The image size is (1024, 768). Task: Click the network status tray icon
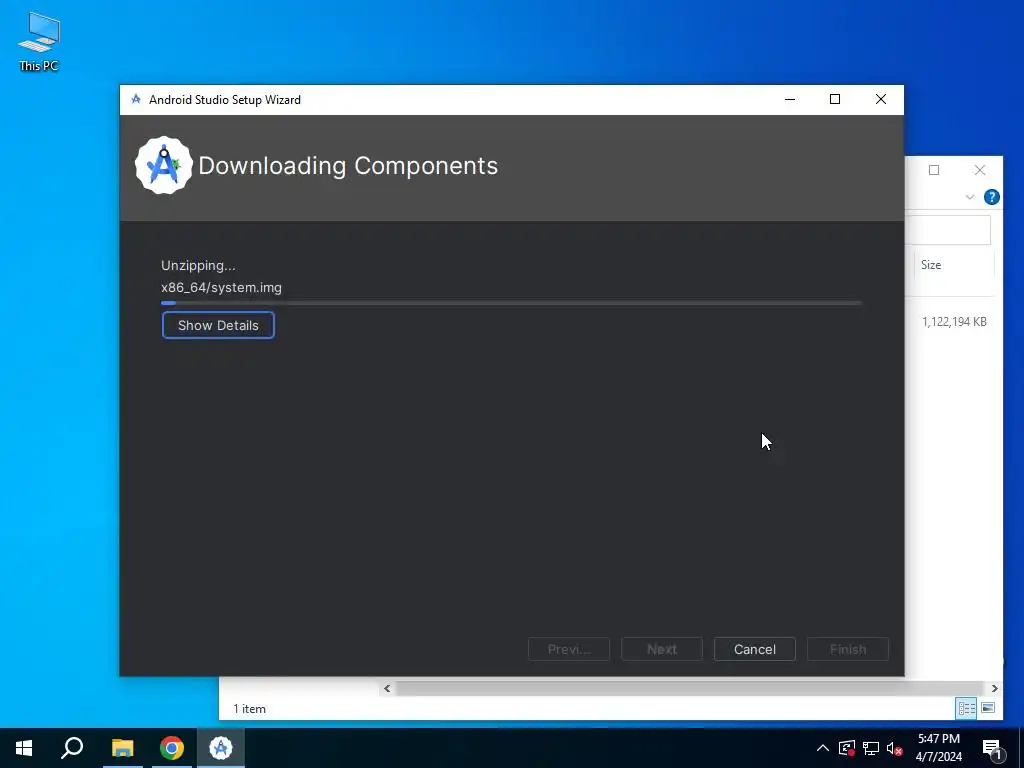coord(871,748)
